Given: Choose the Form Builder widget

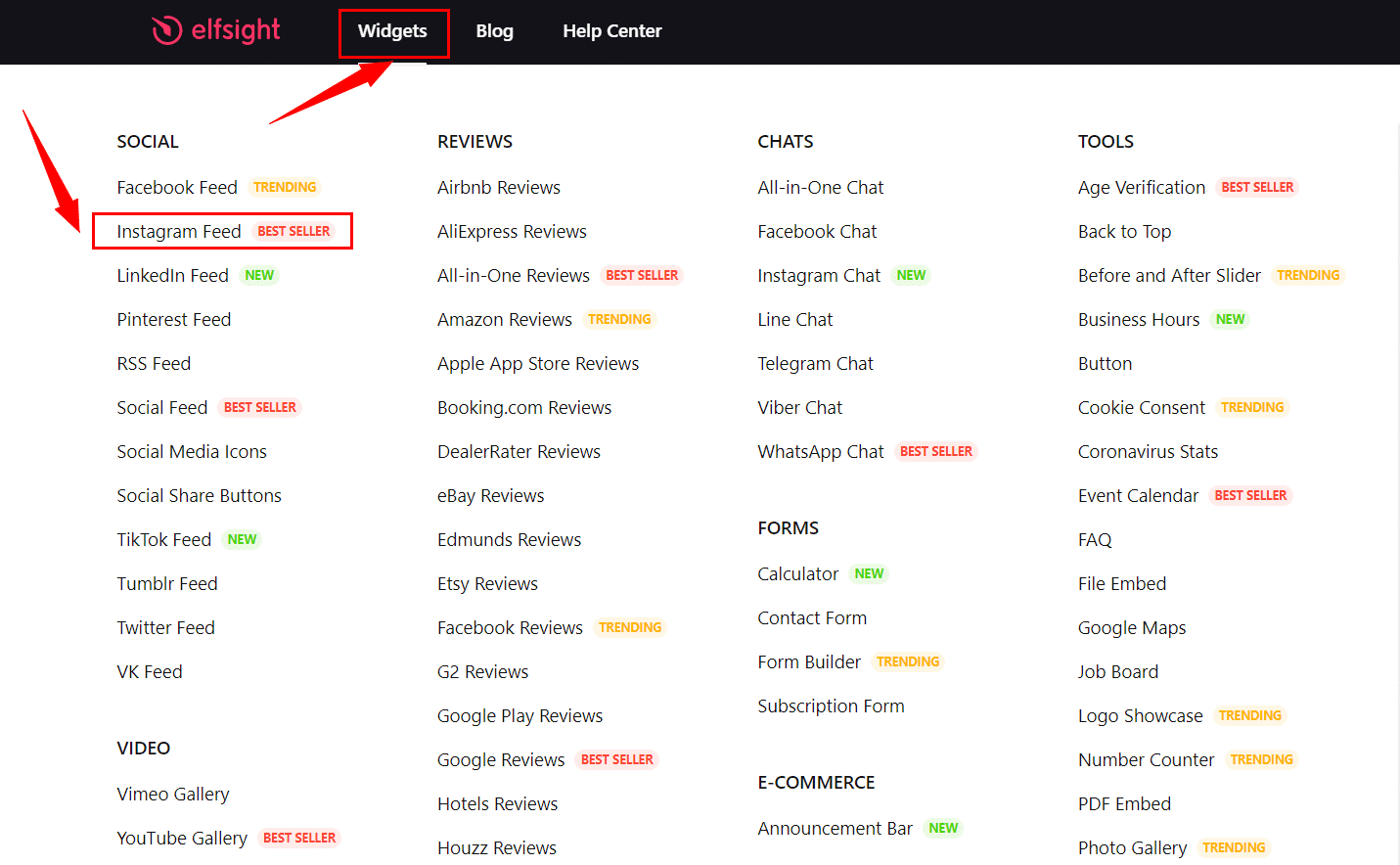Looking at the screenshot, I should tap(809, 661).
